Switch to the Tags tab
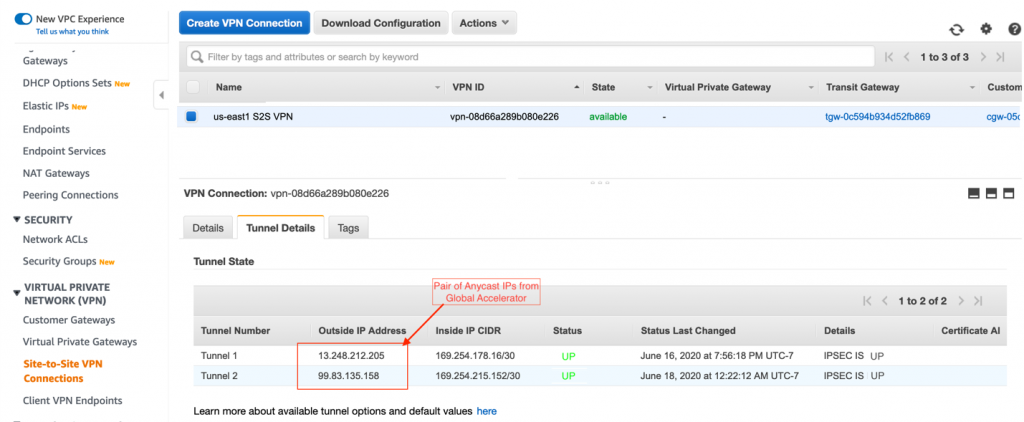Screen dimensions: 1024x422 pos(348,228)
